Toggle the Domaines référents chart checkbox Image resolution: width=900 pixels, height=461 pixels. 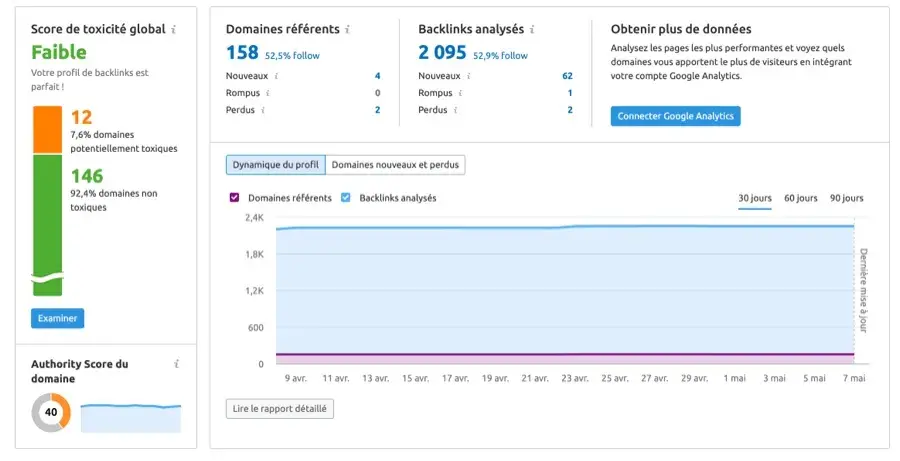pyautogui.click(x=234, y=197)
